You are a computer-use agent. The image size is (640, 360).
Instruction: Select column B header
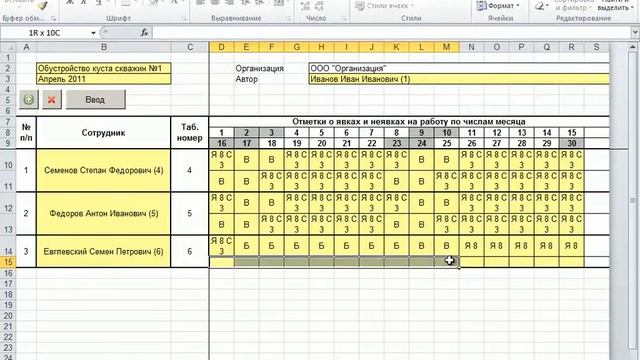pos(104,47)
